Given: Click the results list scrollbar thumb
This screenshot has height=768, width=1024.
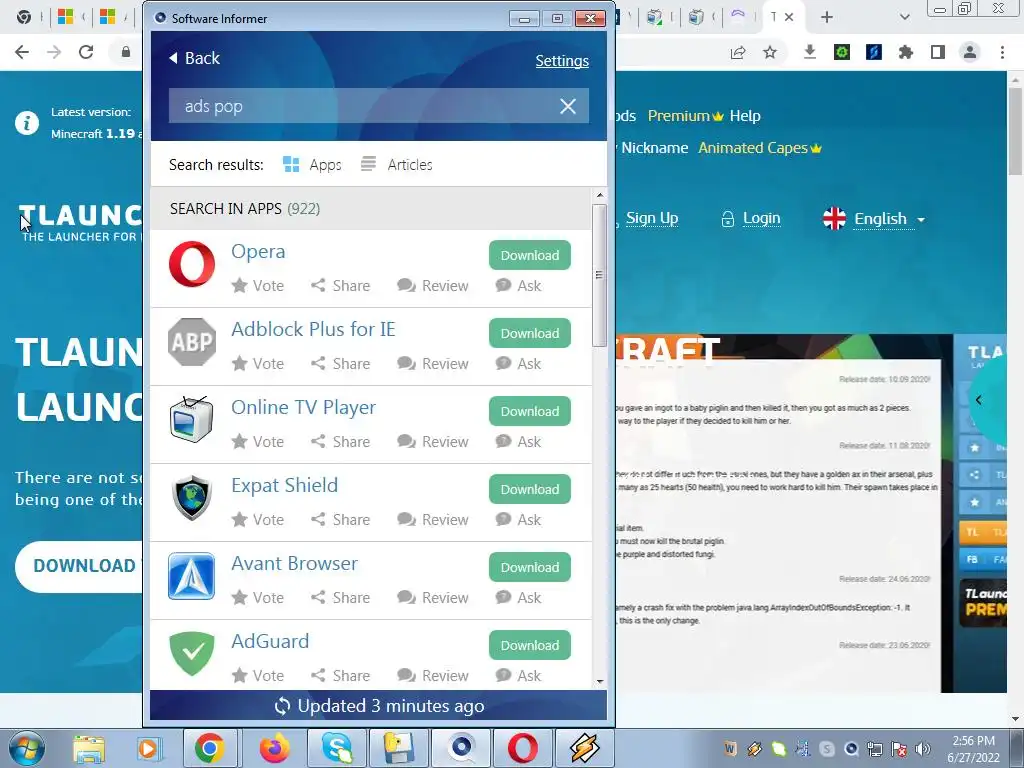Looking at the screenshot, I should pos(599,275).
